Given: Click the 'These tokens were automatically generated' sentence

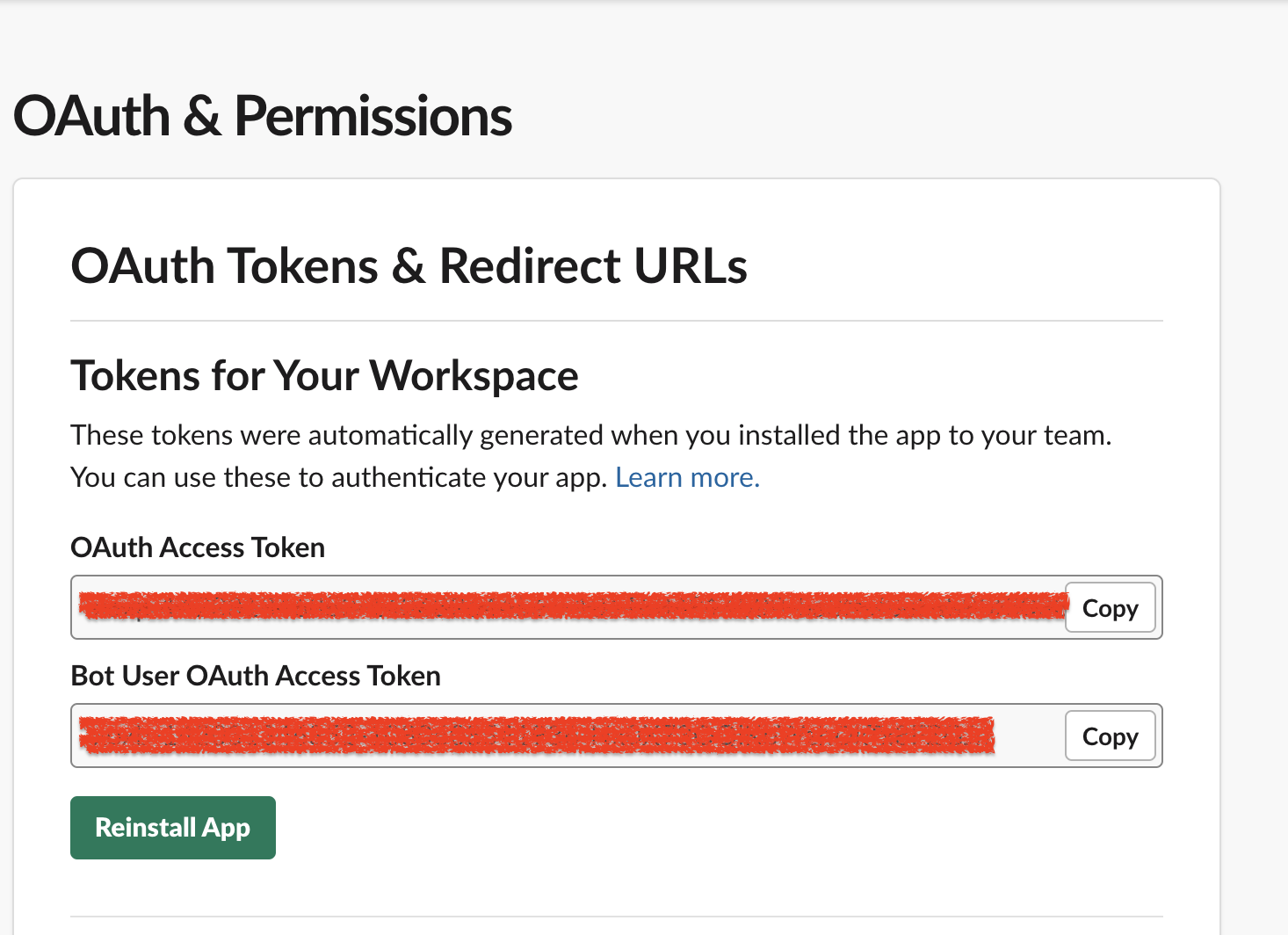Looking at the screenshot, I should pyautogui.click(x=590, y=435).
